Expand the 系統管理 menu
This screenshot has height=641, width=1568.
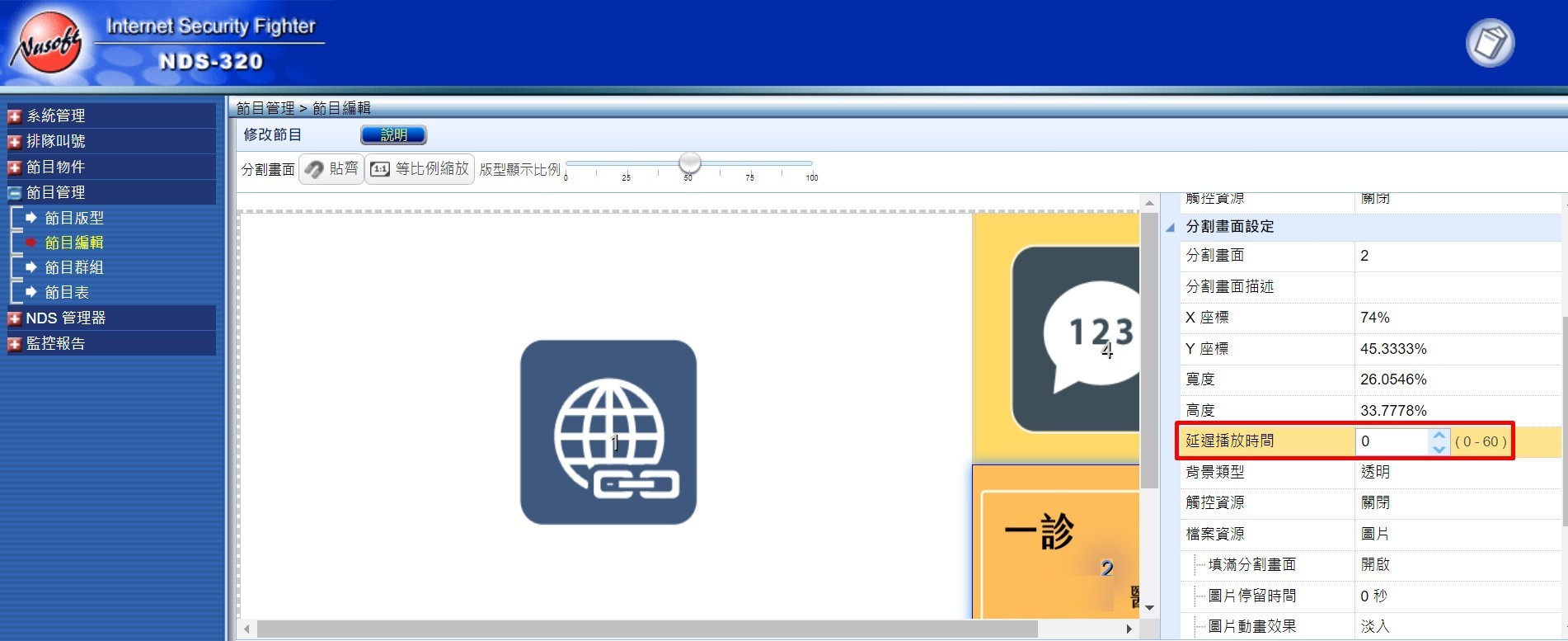point(15,116)
